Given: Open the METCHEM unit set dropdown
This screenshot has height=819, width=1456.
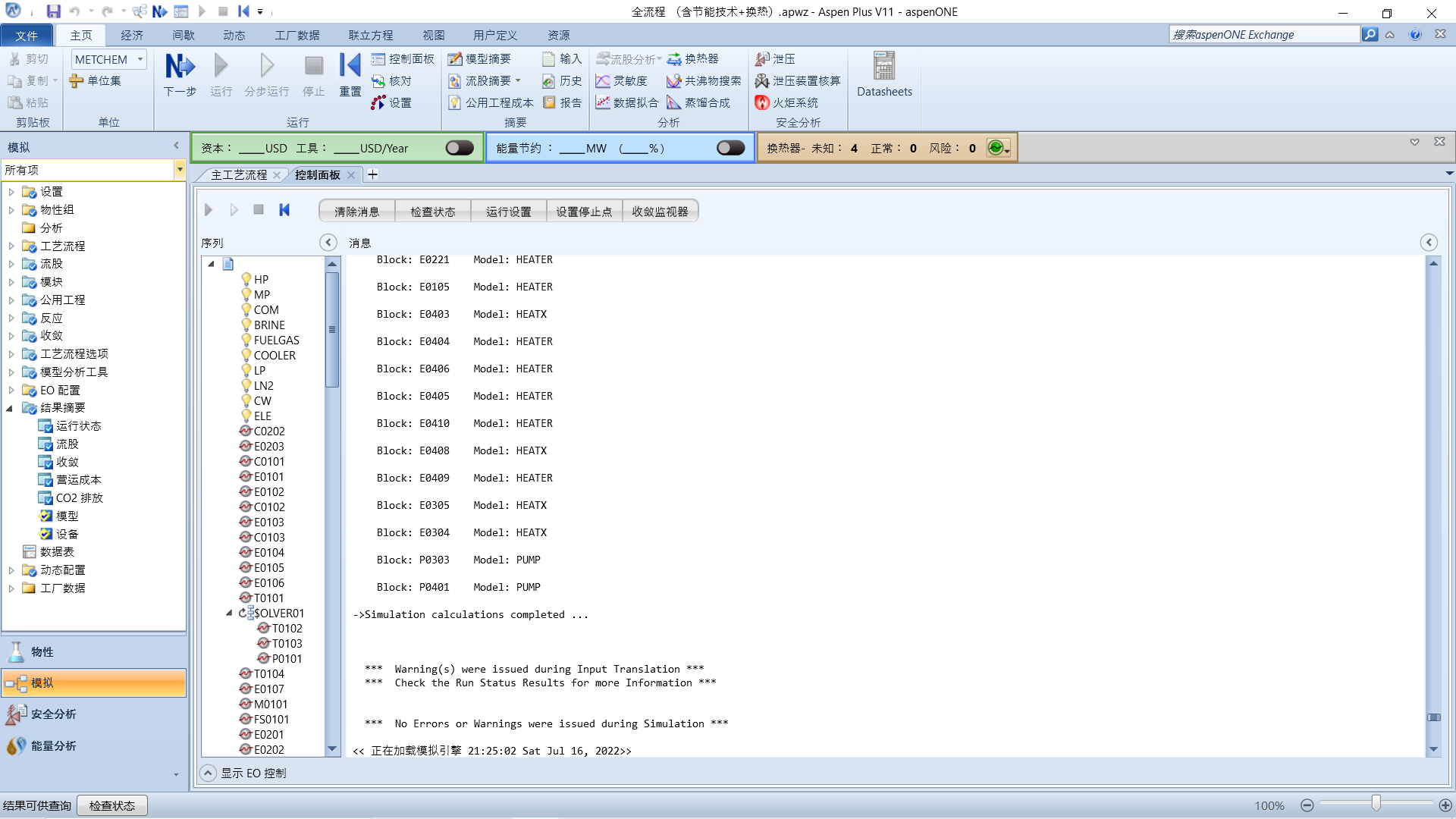Looking at the screenshot, I should click(x=140, y=59).
